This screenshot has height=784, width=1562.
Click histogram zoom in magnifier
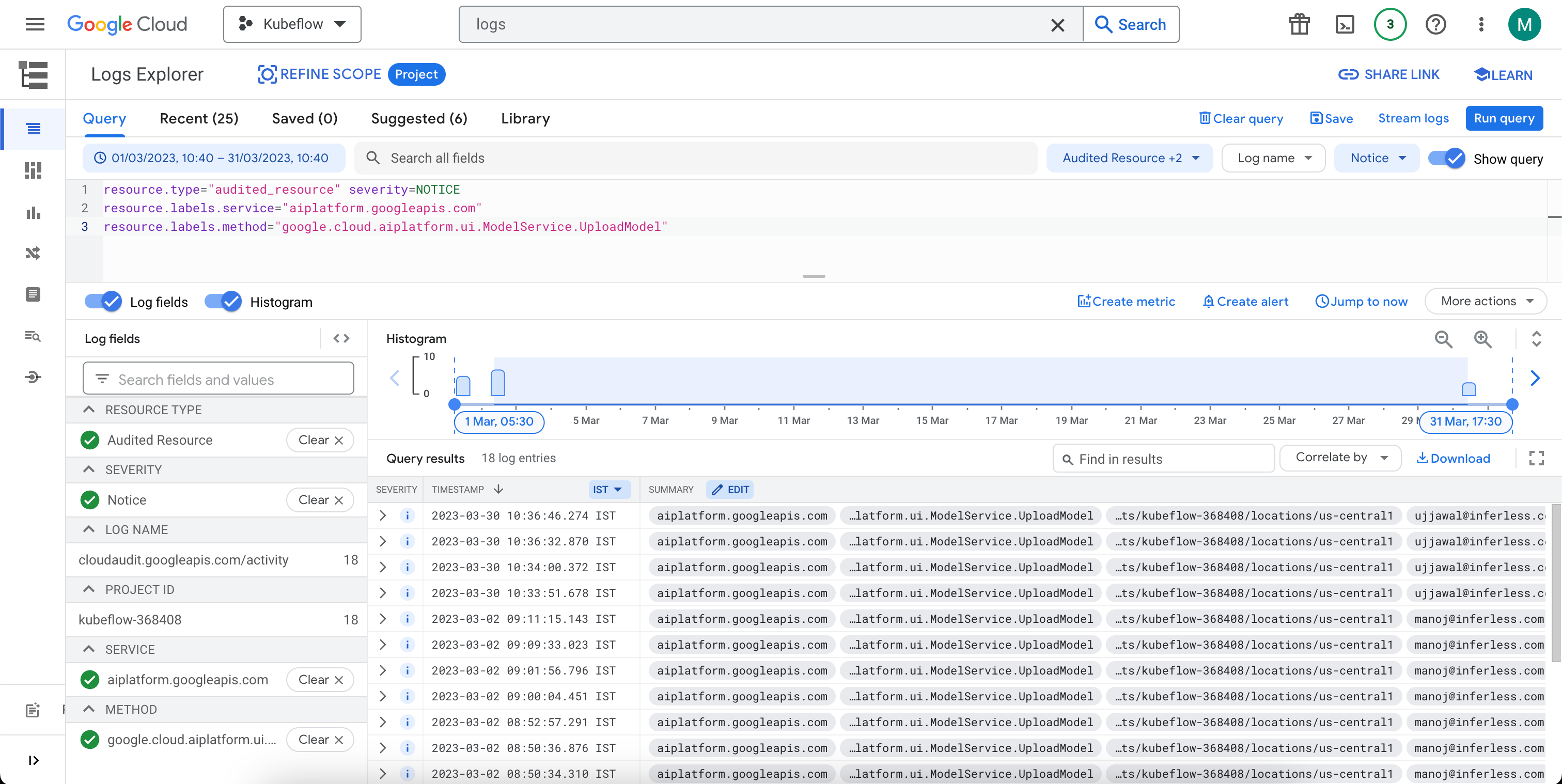click(1482, 339)
